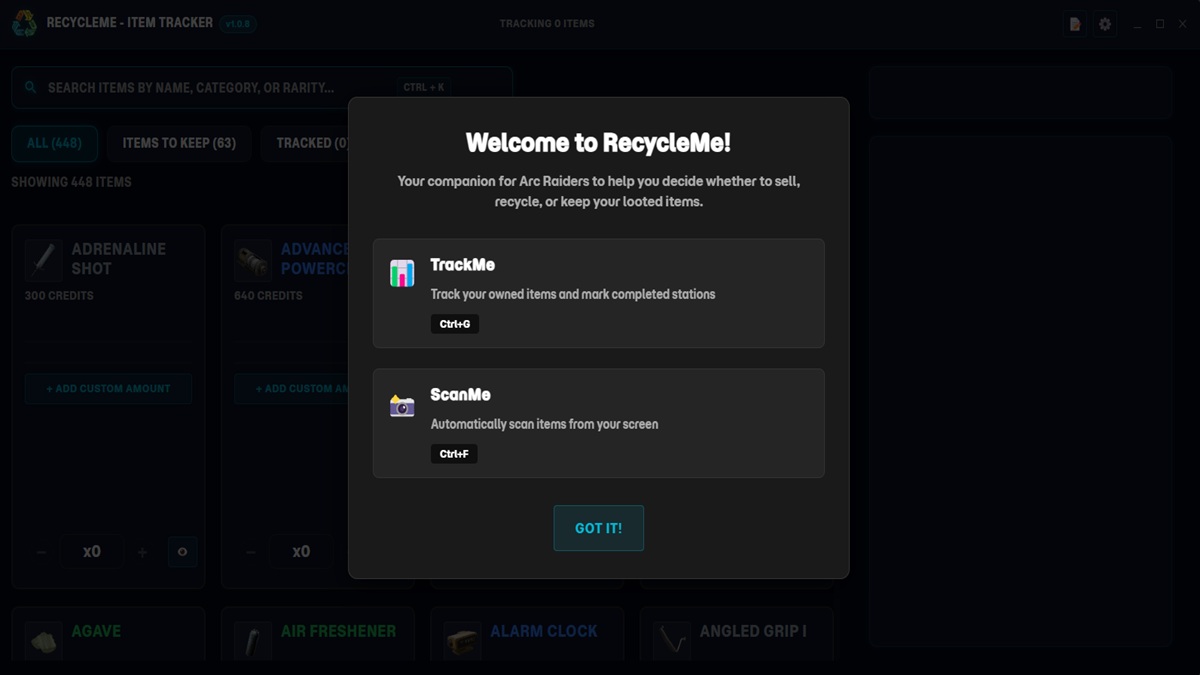Click the TrackMe bar chart icon
This screenshot has width=1200, height=675.
click(x=402, y=274)
